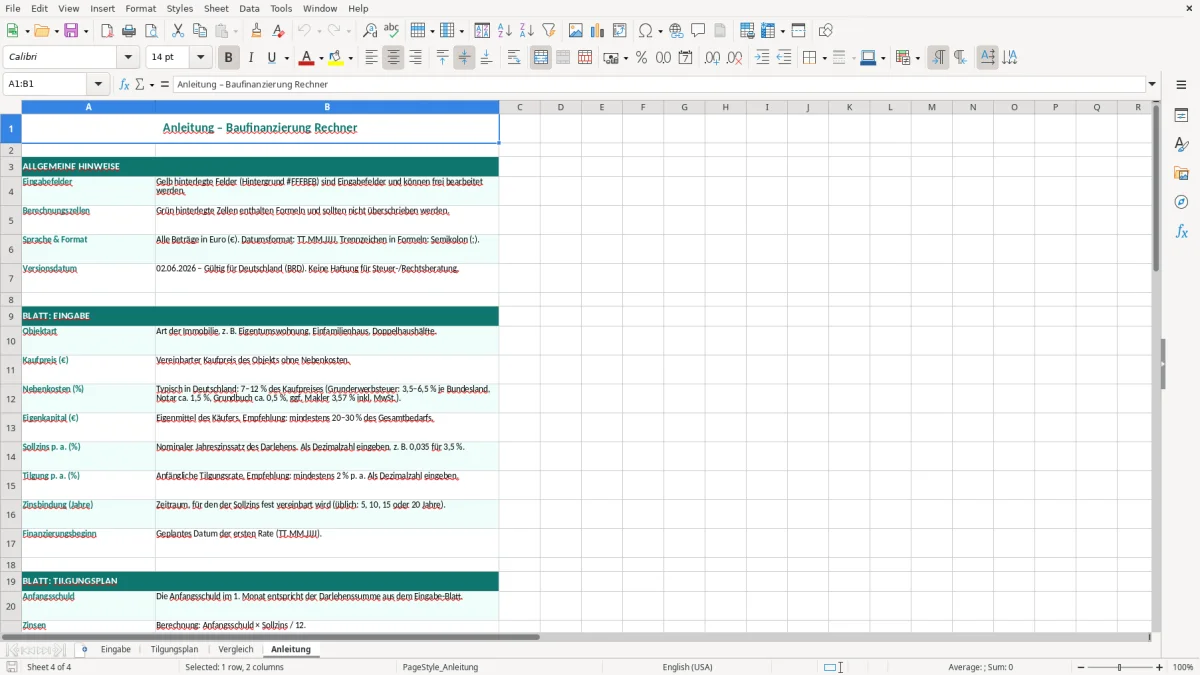Run the spelling check
Viewport: 1200px width, 675px height.
tap(391, 31)
